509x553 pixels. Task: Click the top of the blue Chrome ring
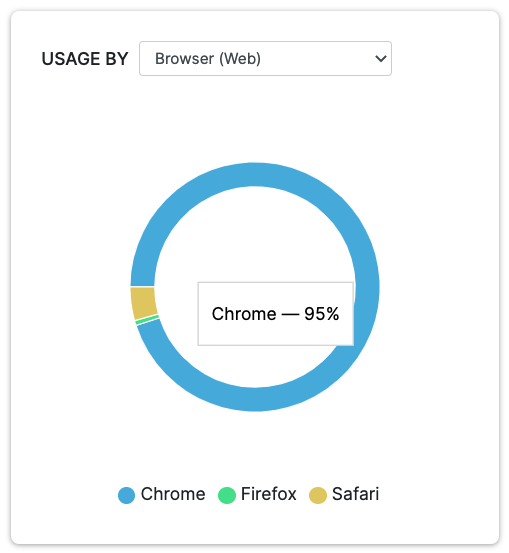point(255,174)
